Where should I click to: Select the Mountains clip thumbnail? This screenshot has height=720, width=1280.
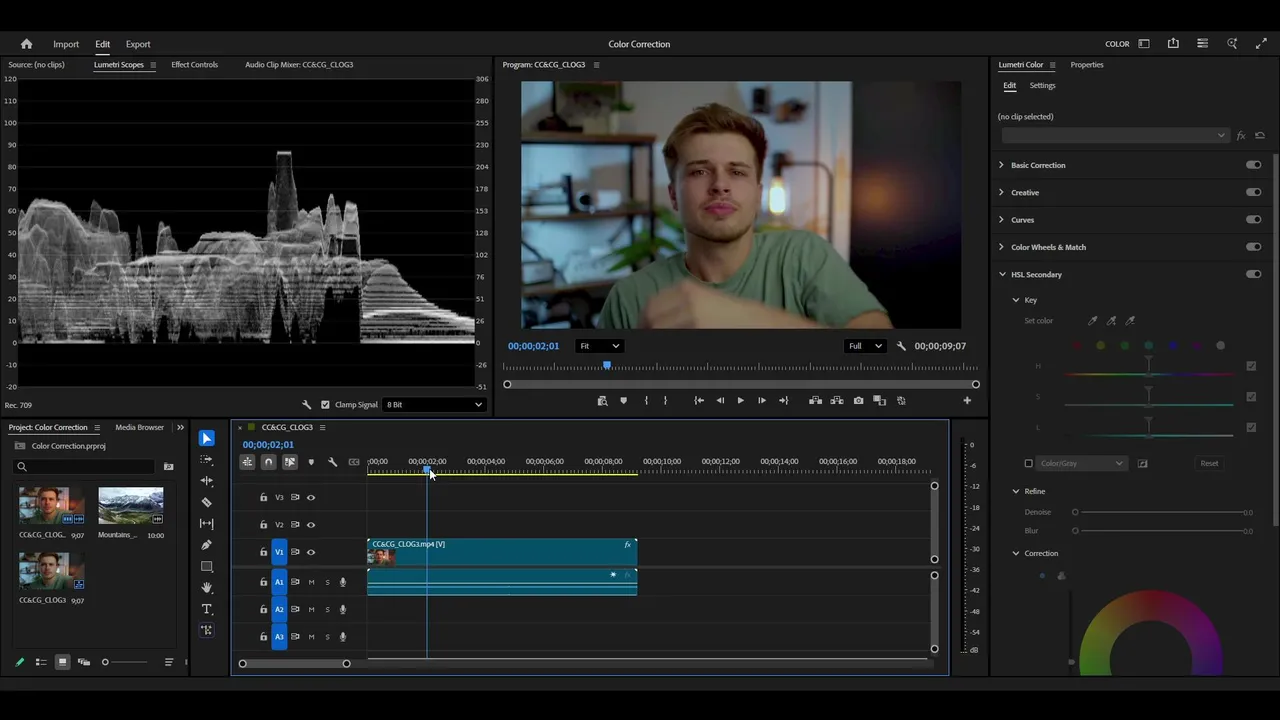click(130, 506)
